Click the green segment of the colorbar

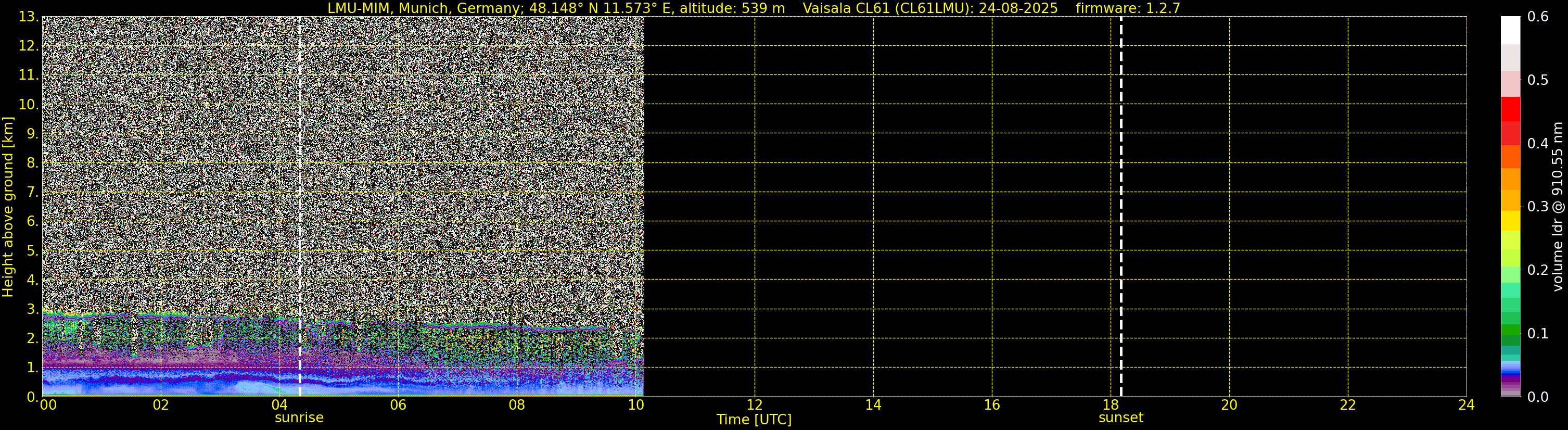click(1510, 330)
